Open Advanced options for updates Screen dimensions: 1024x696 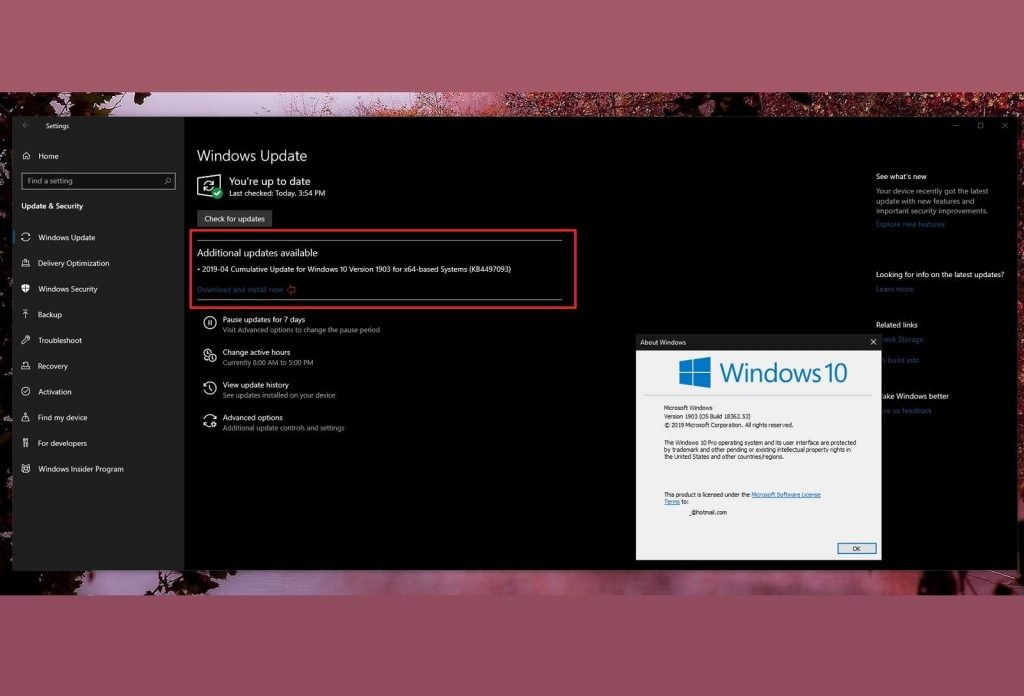tap(252, 418)
